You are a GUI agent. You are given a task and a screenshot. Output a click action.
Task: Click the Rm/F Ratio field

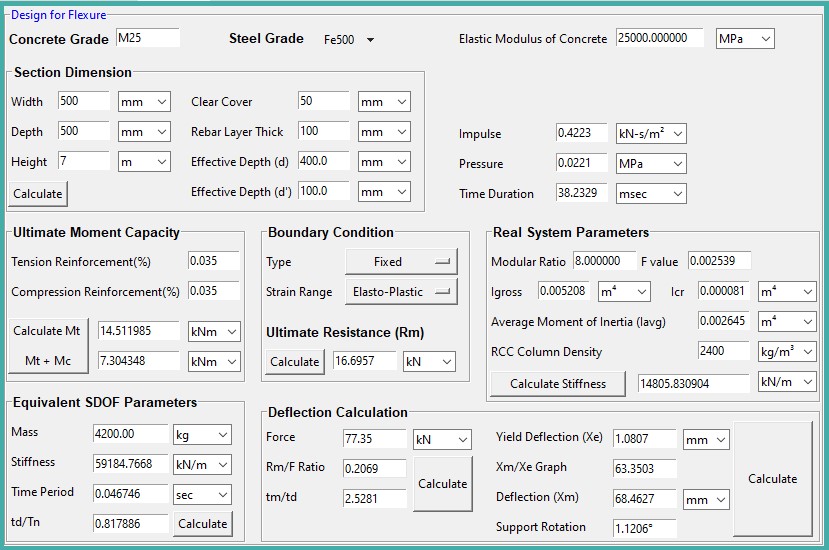(x=375, y=469)
